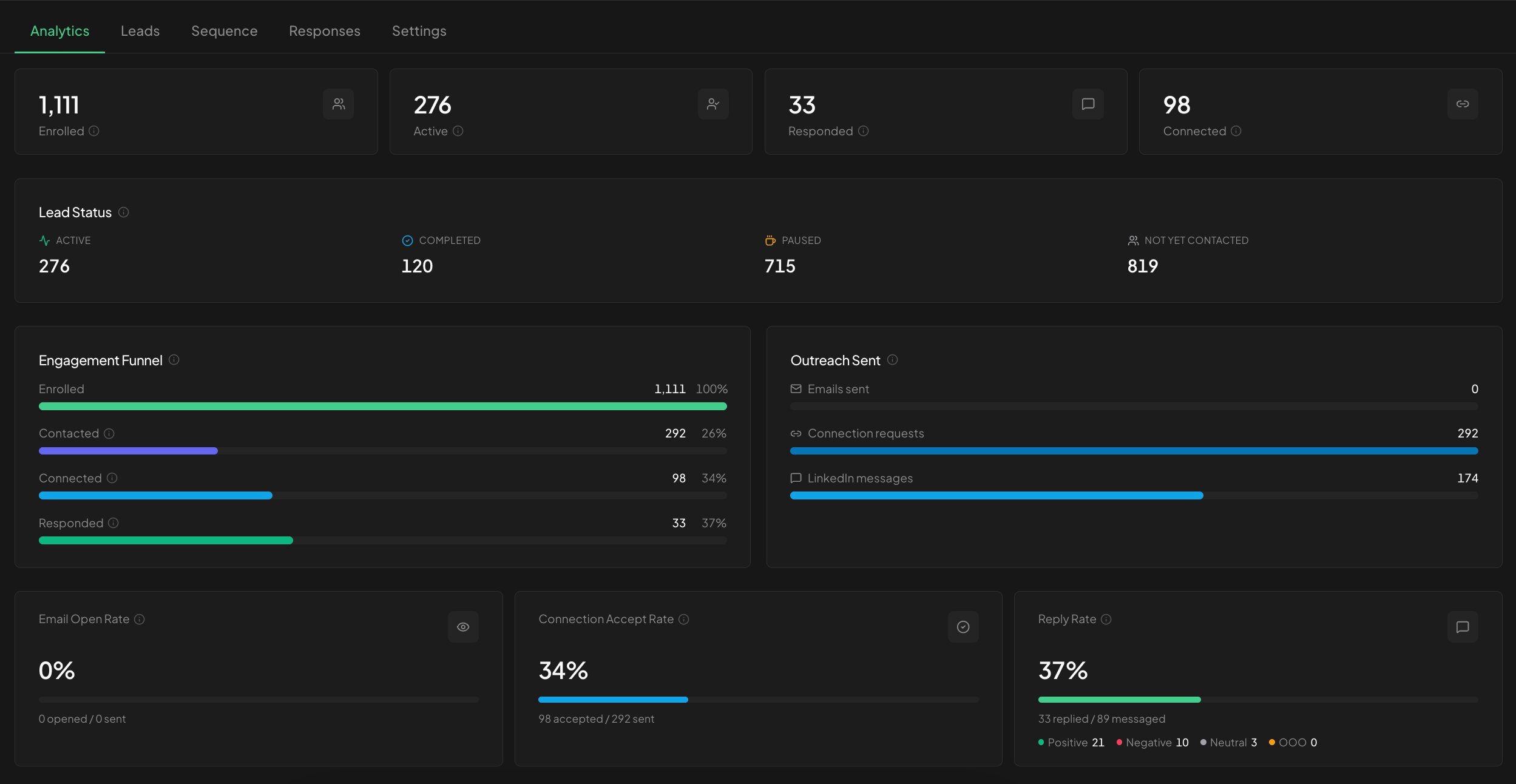Viewport: 1516px width, 784px height.
Task: Click the link icon on Connected card
Action: 1463,104
